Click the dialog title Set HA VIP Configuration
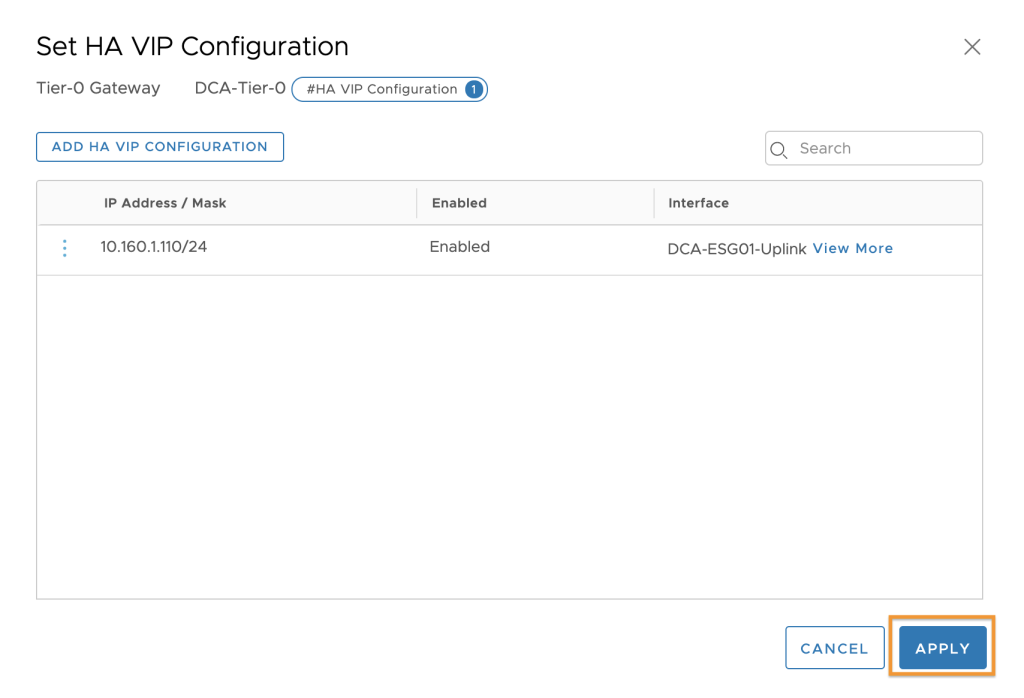Screen dimensions: 1024x698 pyautogui.click(x=192, y=47)
